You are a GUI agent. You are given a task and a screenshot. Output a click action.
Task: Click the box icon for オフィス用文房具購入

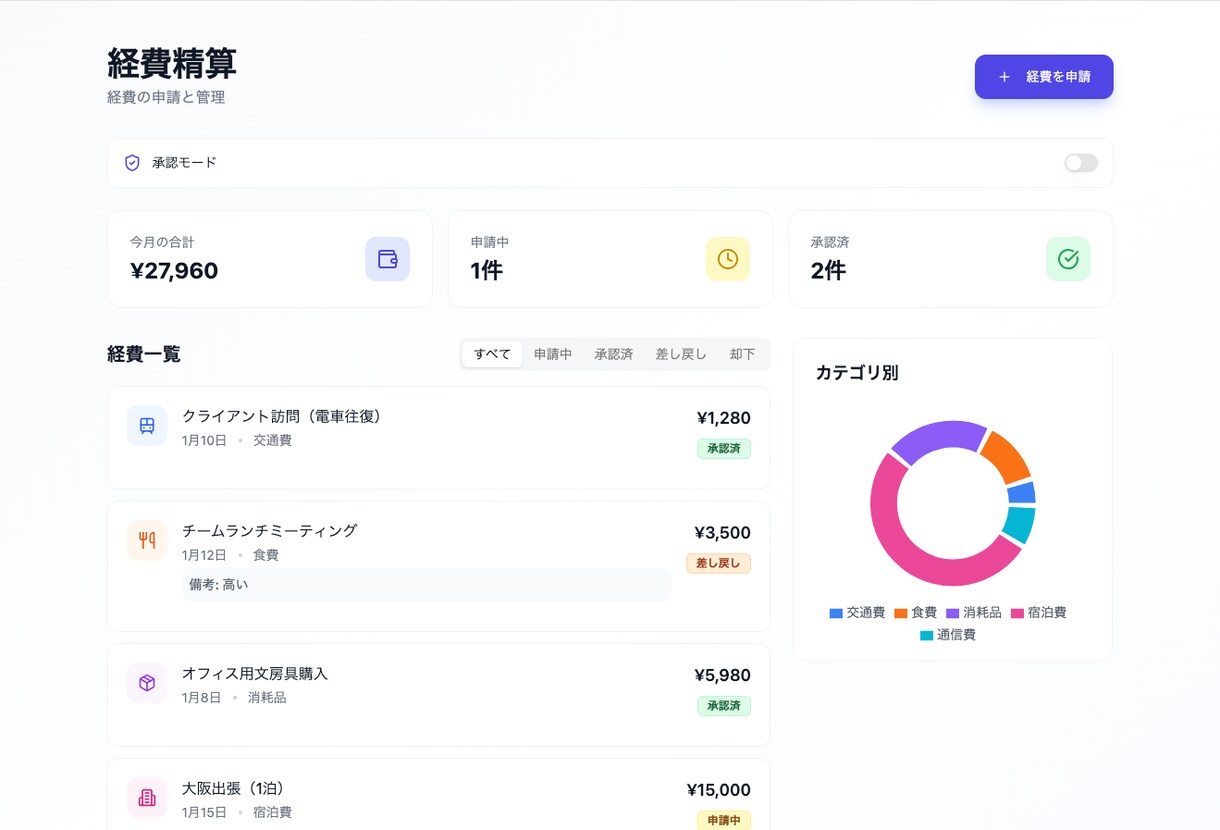pyautogui.click(x=147, y=683)
